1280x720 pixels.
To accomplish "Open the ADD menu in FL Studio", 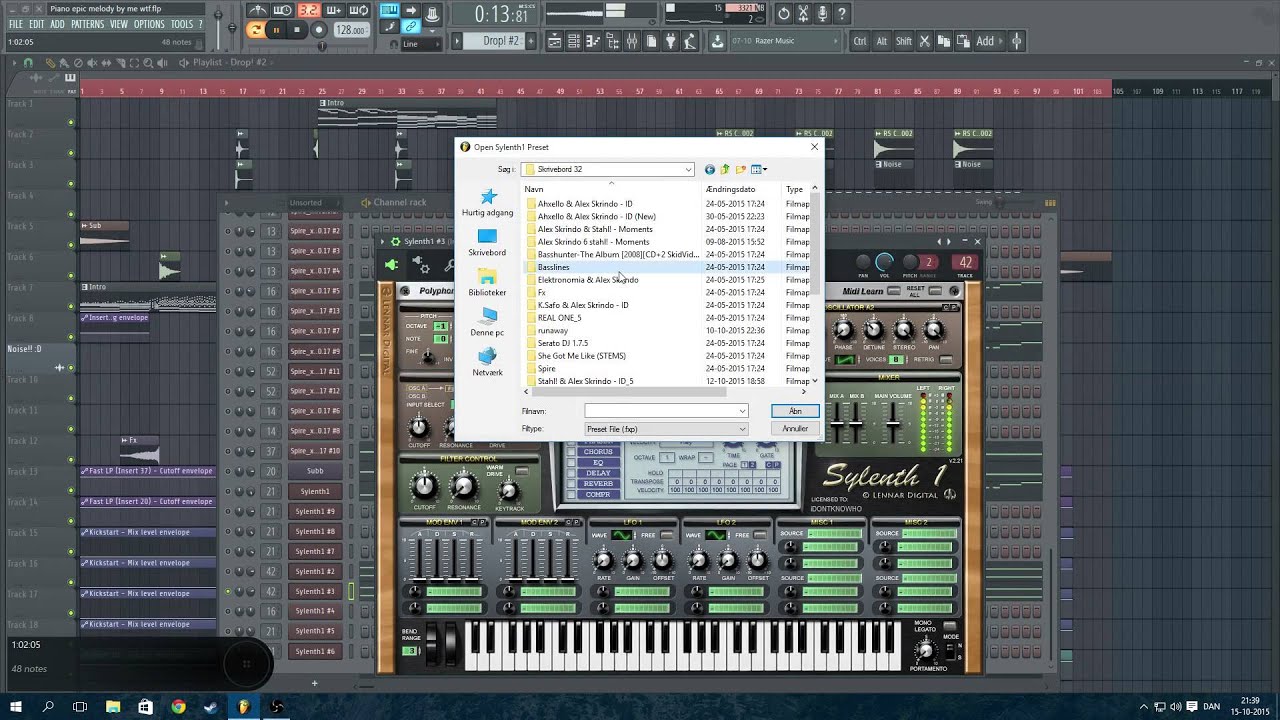I will [57, 24].
